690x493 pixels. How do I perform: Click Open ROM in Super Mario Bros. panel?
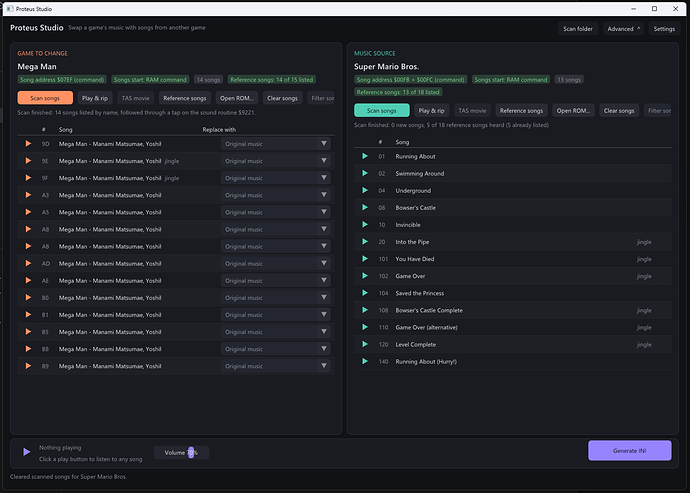573,110
